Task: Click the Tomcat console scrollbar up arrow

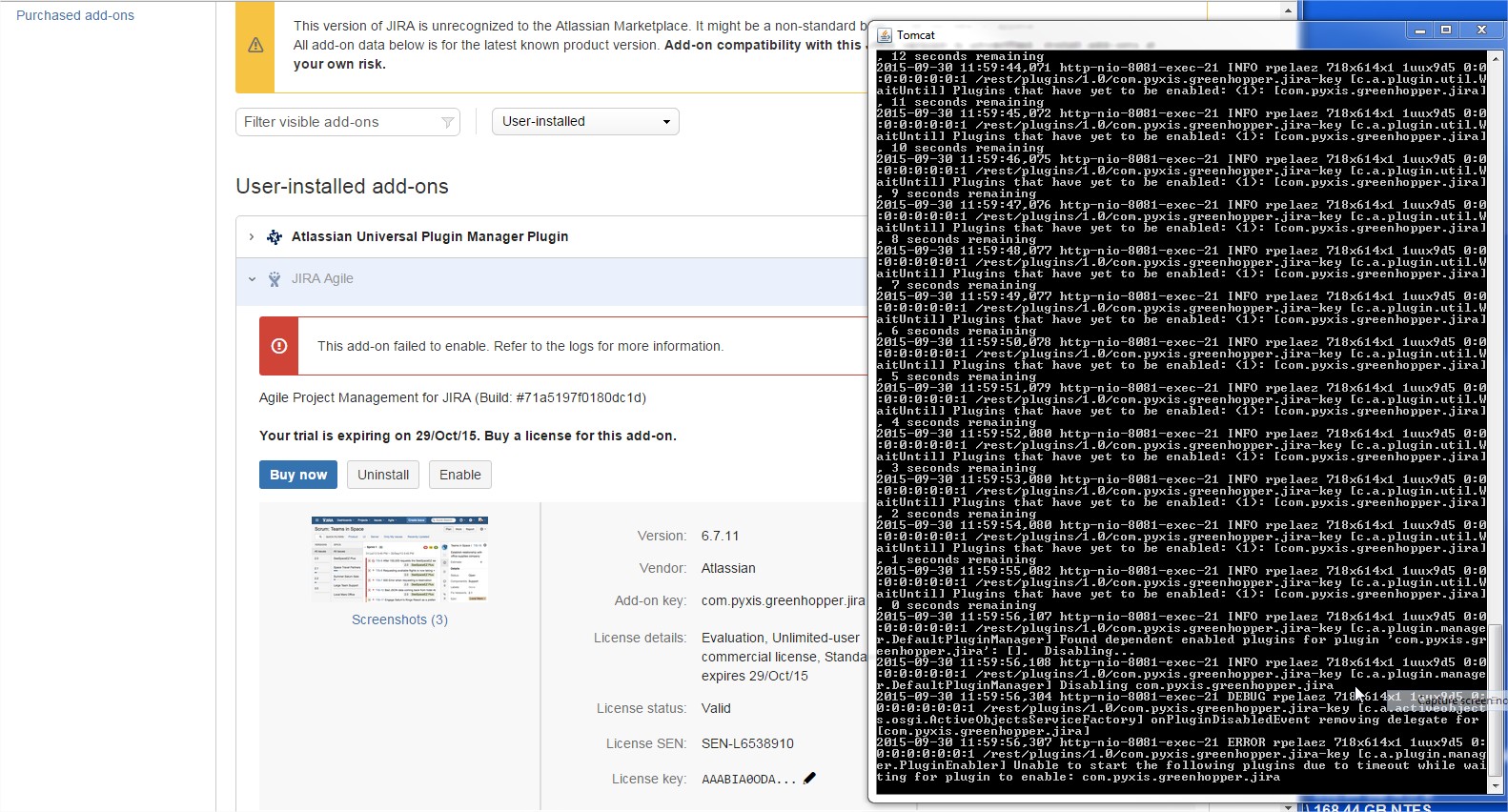Action: coord(1495,58)
